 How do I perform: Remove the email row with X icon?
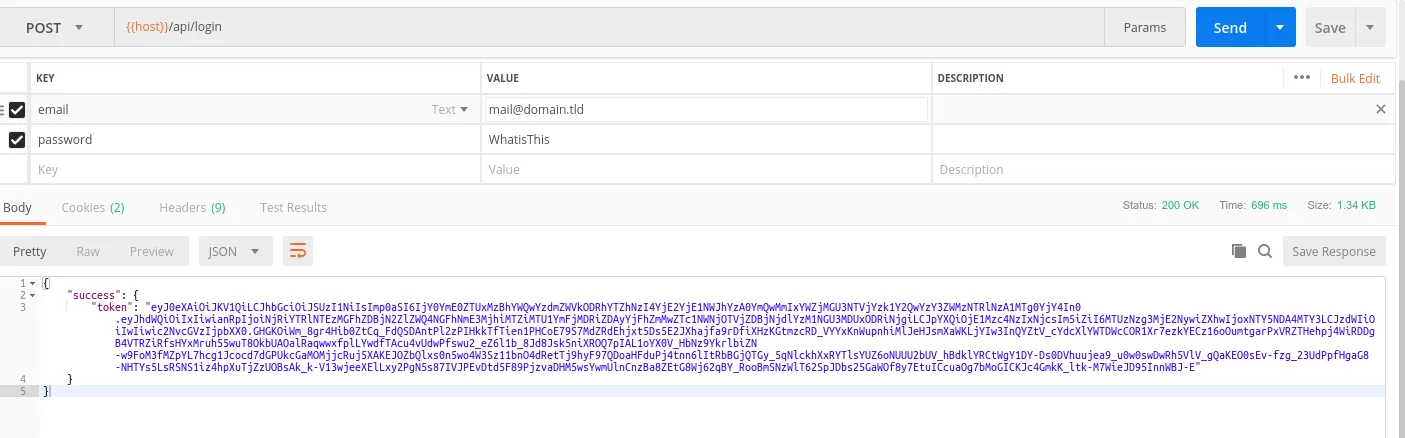(x=1381, y=109)
